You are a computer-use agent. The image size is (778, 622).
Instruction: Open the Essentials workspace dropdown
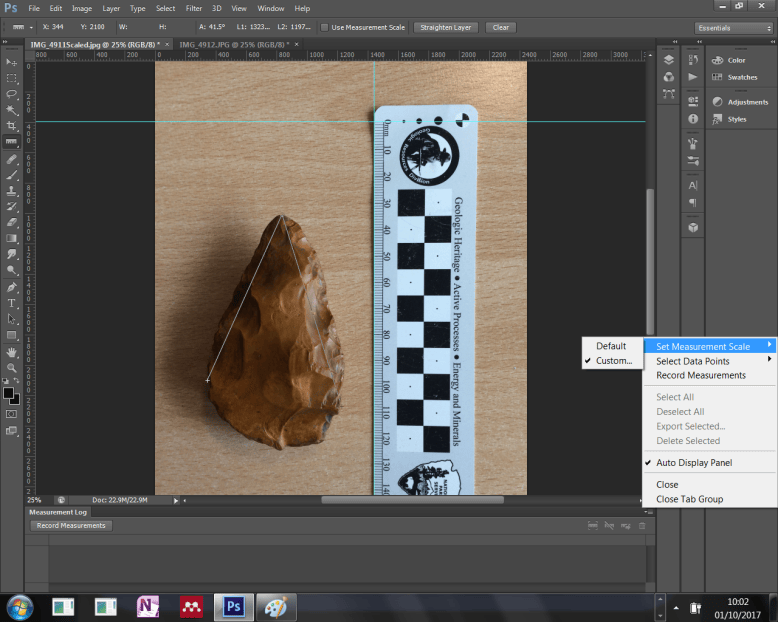click(734, 28)
